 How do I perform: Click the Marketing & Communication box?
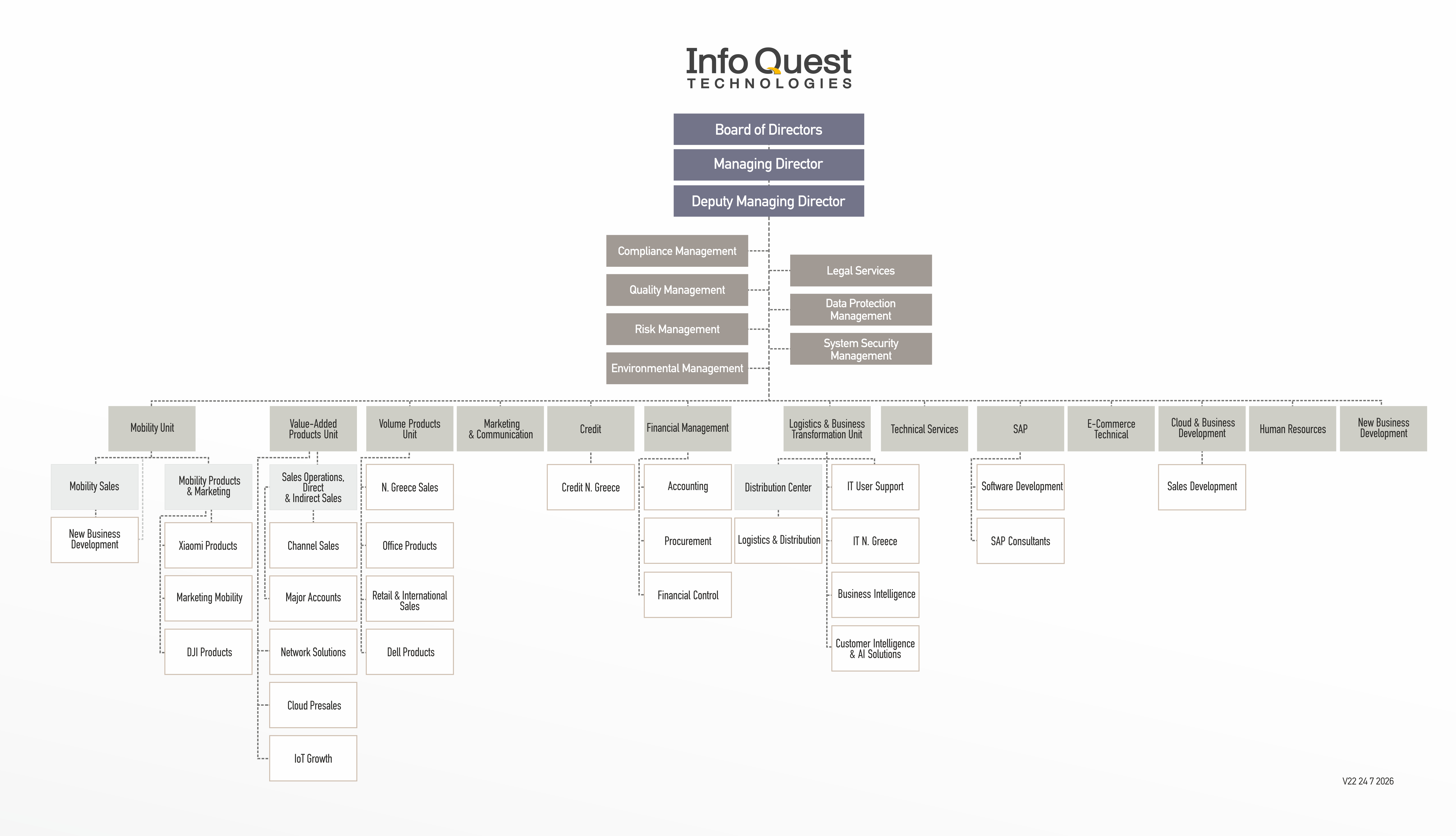pos(500,428)
